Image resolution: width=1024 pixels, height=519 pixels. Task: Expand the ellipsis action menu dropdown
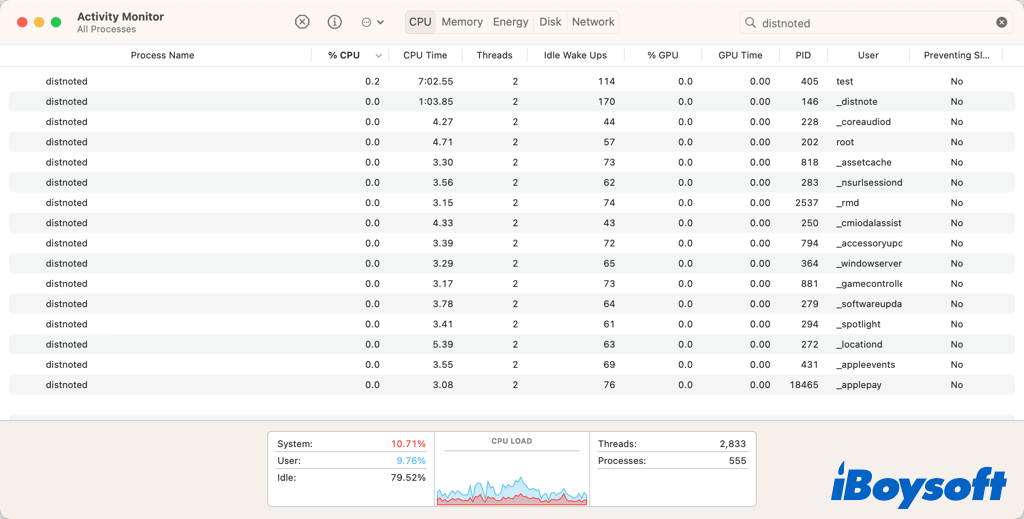click(x=372, y=22)
